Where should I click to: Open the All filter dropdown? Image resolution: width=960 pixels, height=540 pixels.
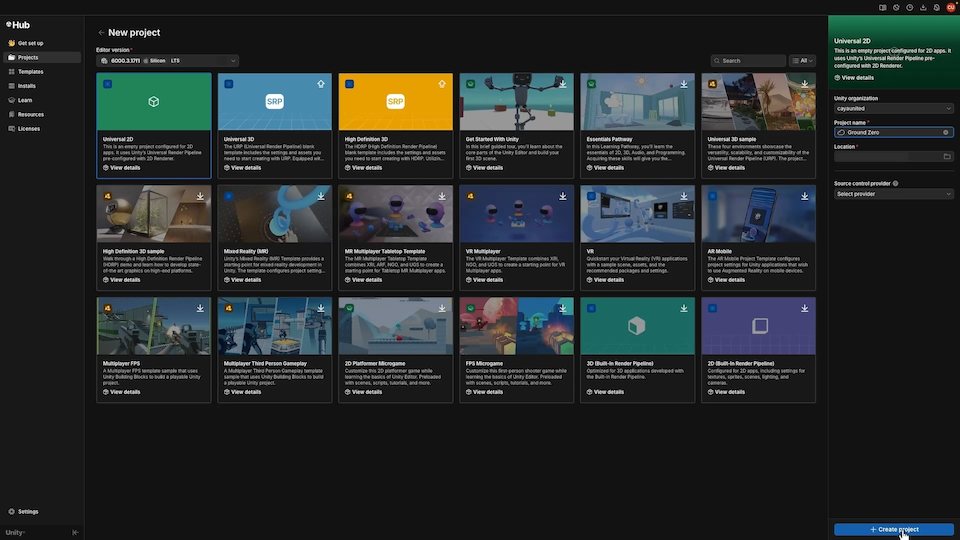click(802, 61)
